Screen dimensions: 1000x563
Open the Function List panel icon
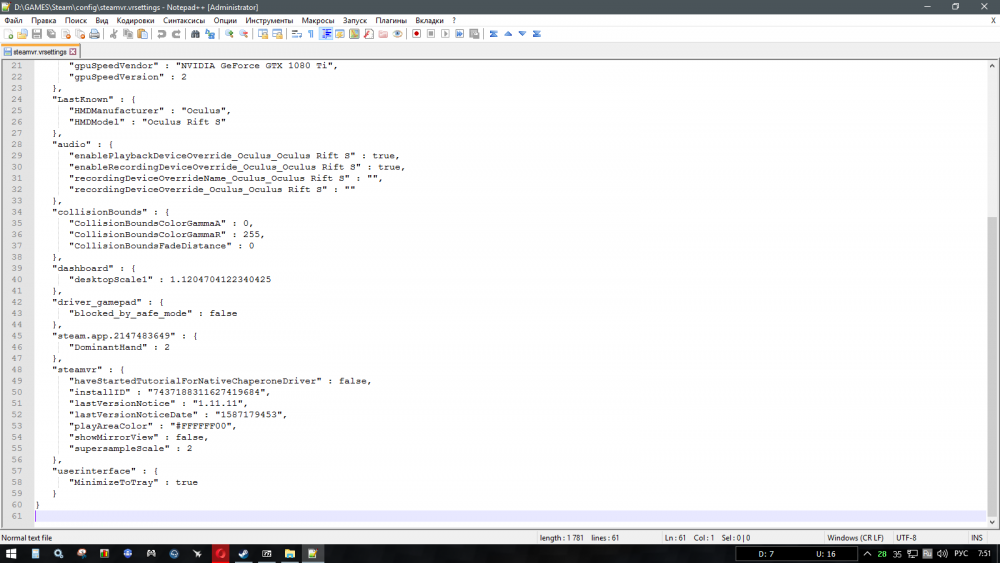(369, 34)
